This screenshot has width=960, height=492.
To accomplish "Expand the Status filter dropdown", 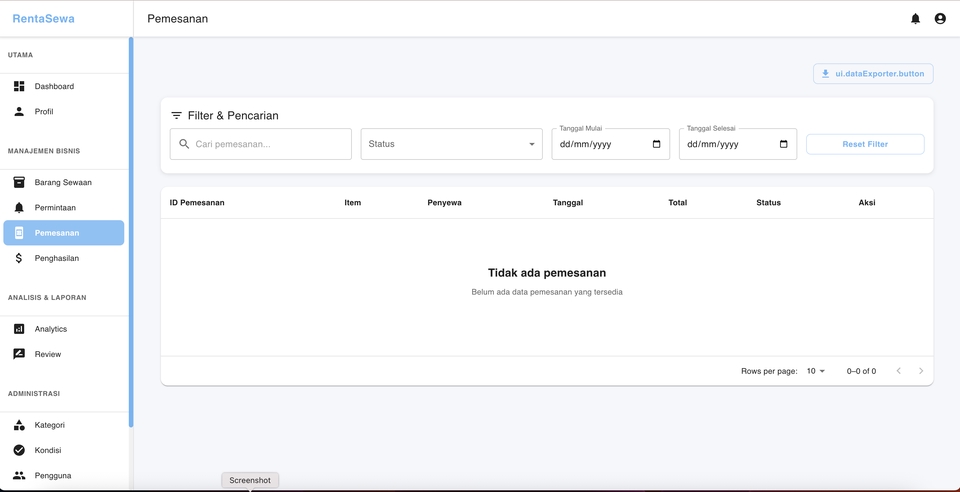I will pyautogui.click(x=451, y=144).
